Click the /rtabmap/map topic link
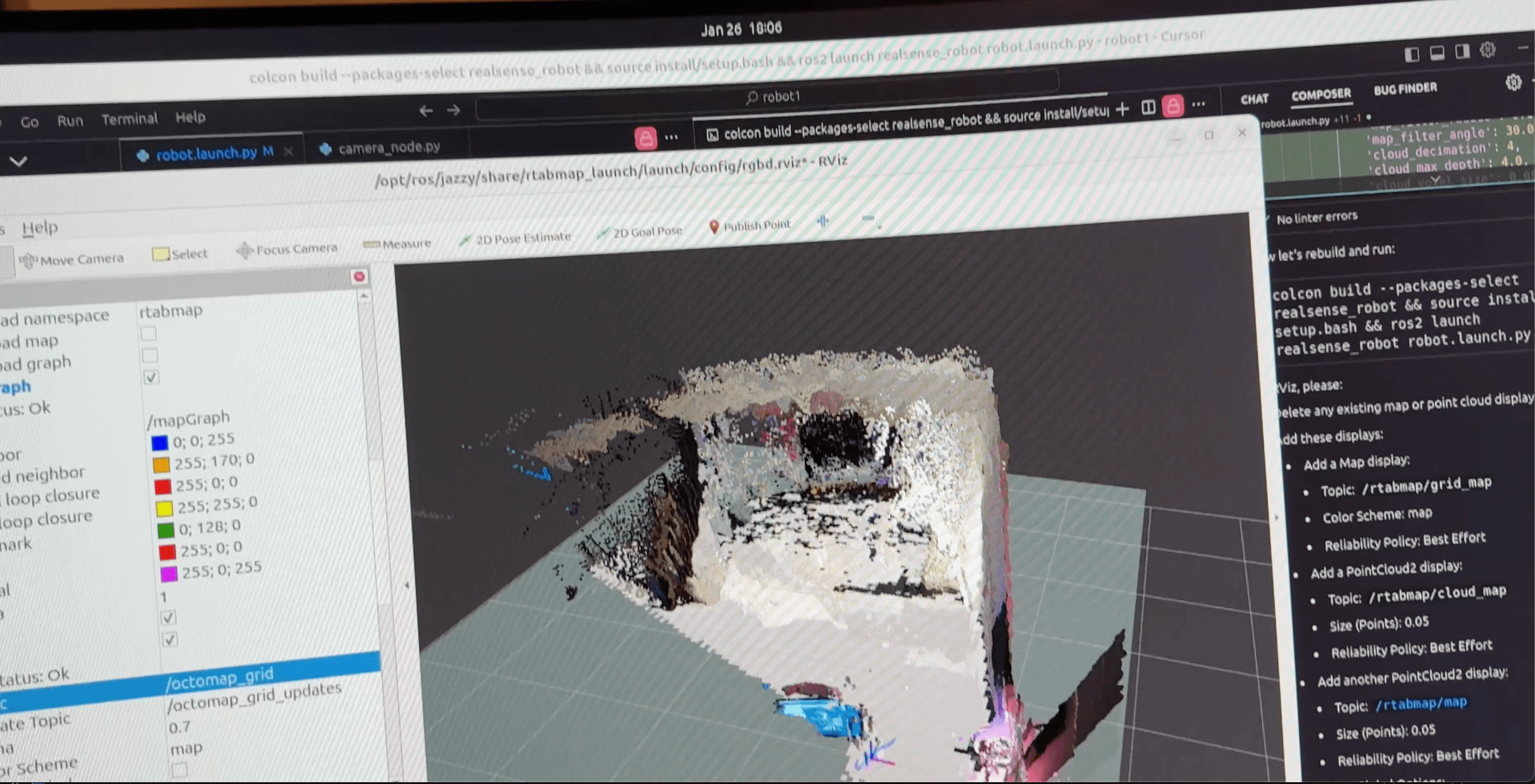Viewport: 1535px width, 784px height. pos(1421,704)
